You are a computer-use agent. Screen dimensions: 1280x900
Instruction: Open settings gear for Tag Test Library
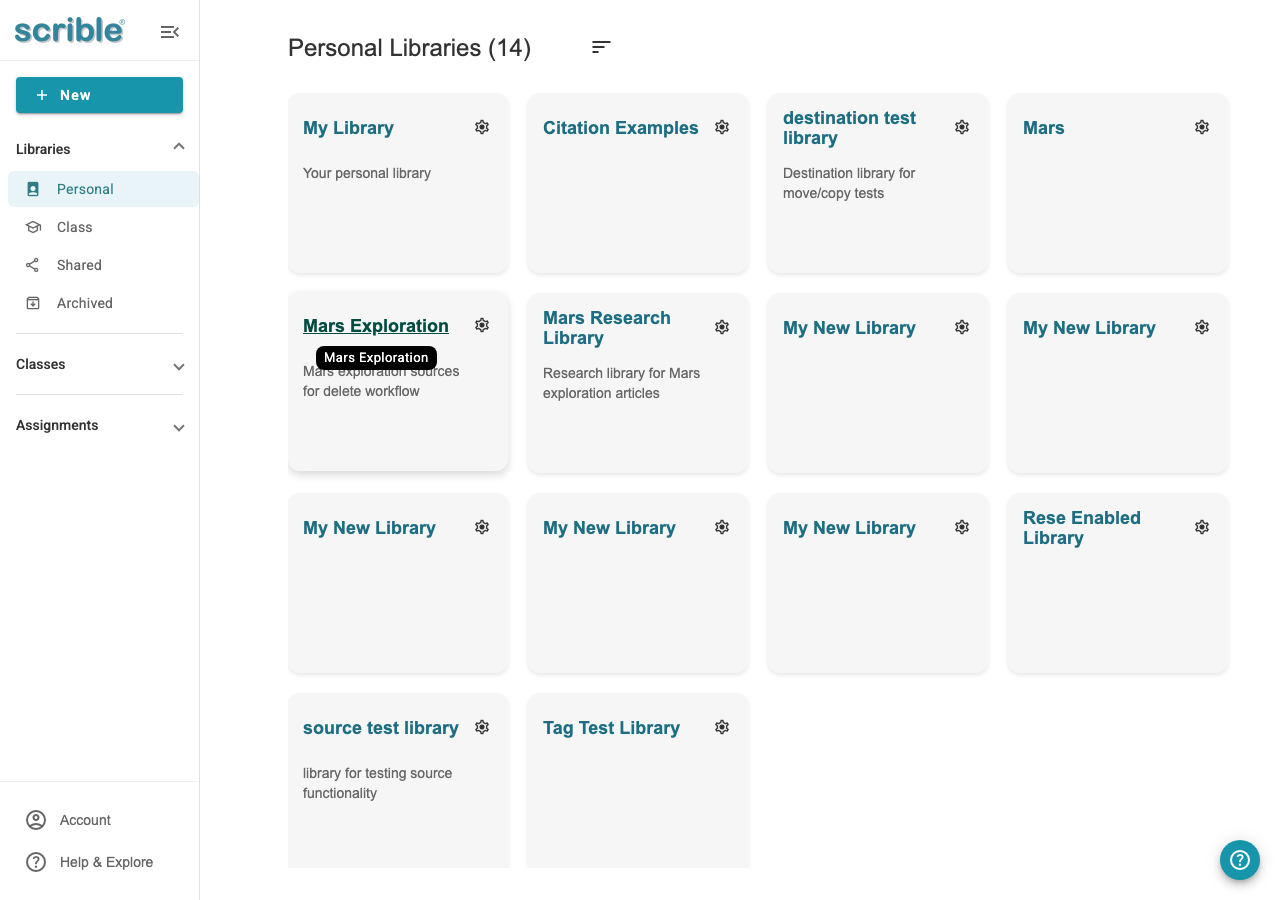pos(722,727)
